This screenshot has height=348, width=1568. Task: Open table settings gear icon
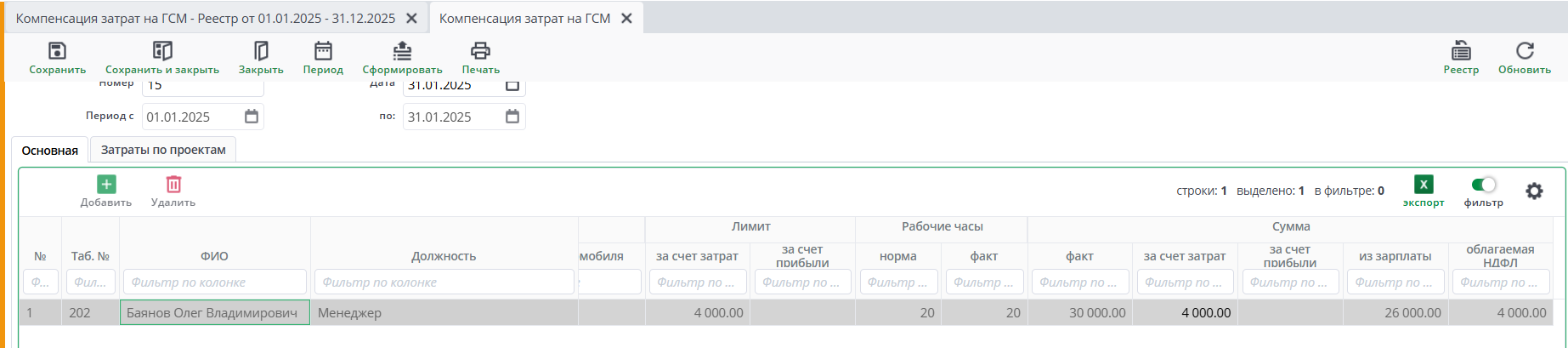coord(1534,191)
